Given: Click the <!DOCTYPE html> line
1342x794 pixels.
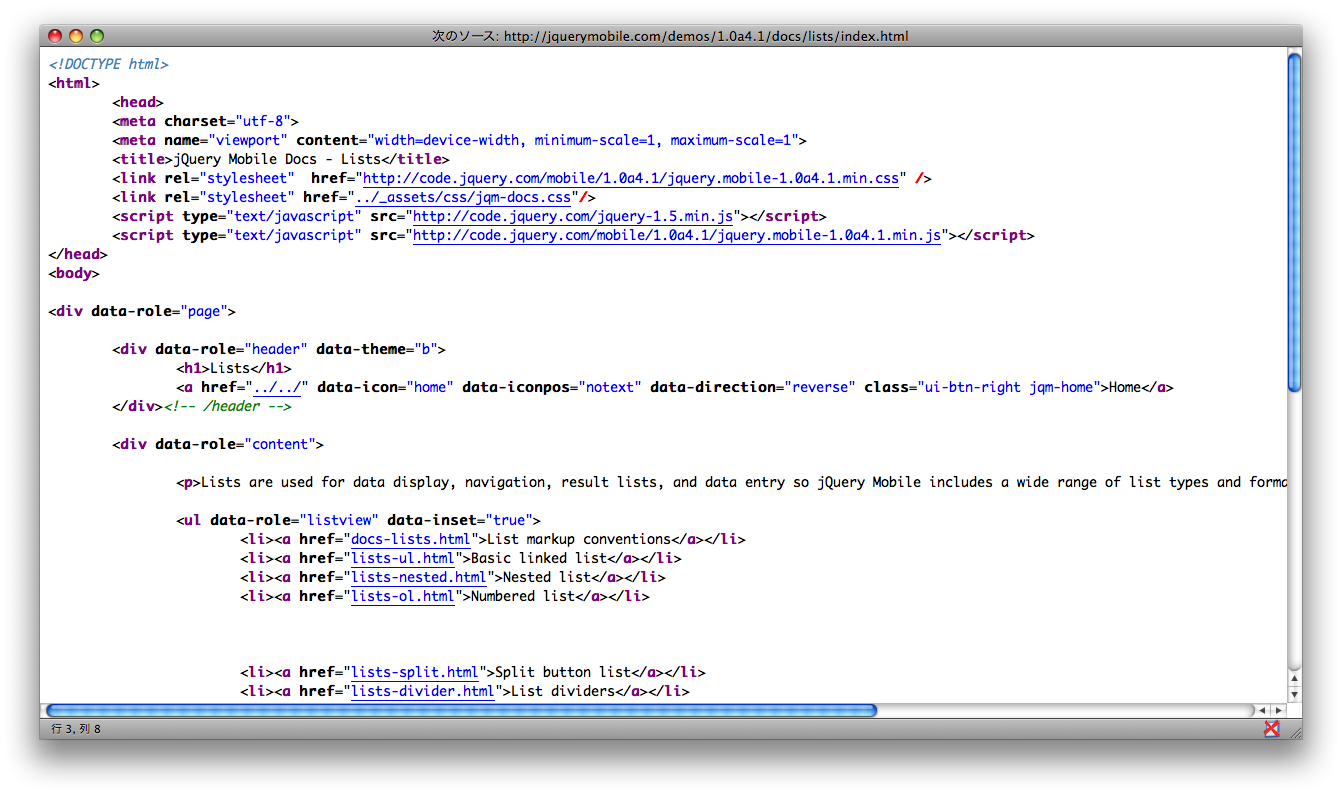Looking at the screenshot, I should click(108, 65).
